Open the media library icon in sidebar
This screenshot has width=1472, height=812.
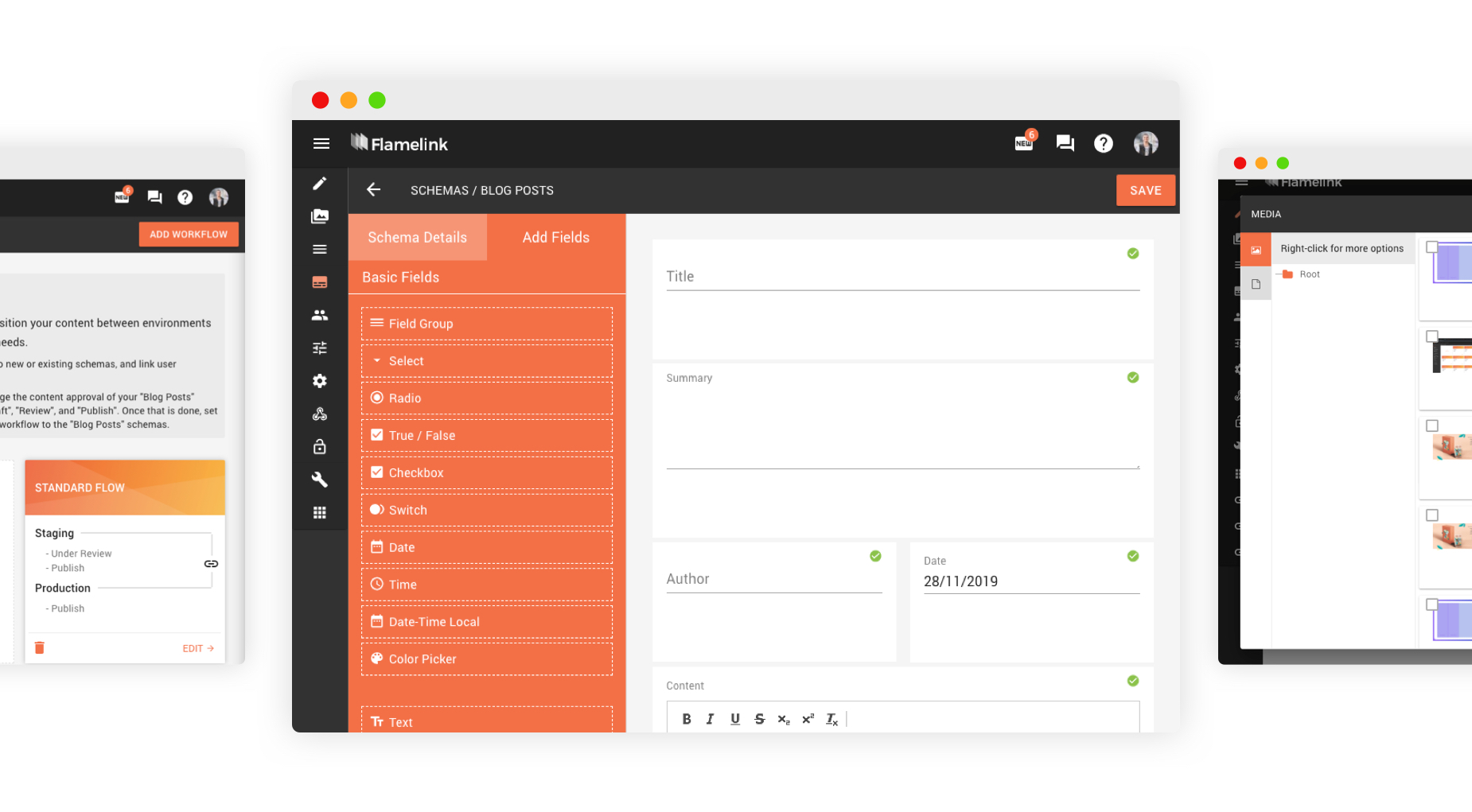tap(320, 216)
